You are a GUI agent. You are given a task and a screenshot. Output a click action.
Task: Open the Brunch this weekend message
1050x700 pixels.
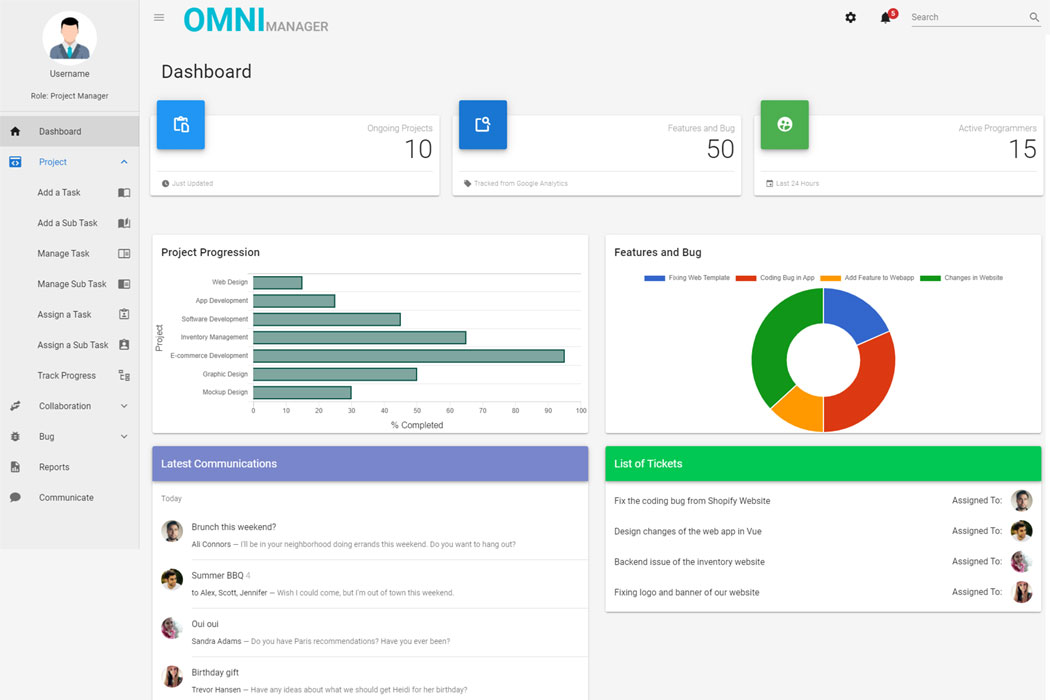click(234, 527)
